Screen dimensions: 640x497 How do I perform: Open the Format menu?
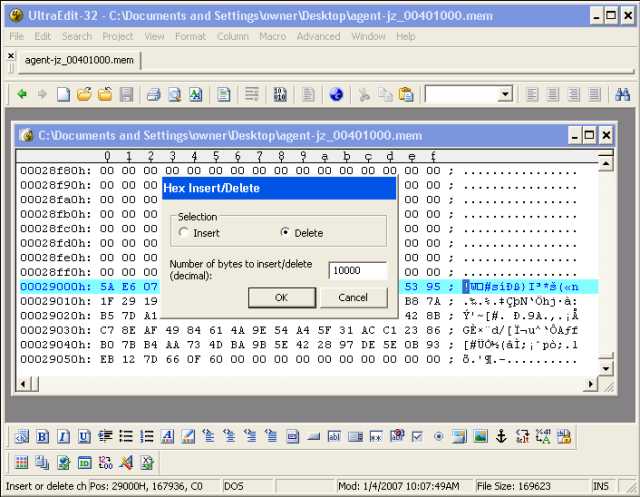(x=190, y=36)
